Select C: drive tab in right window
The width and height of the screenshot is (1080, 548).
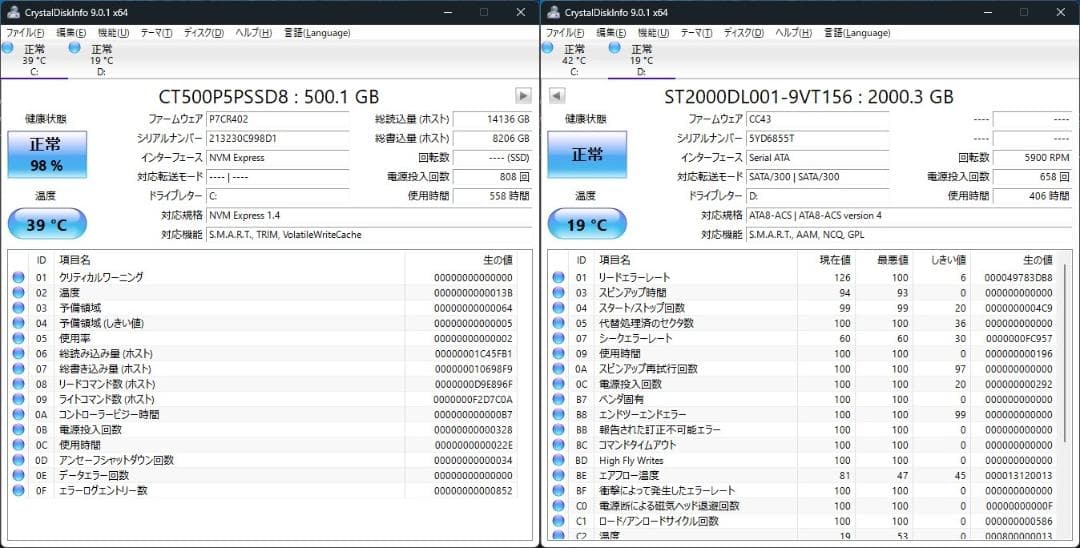[x=574, y=60]
